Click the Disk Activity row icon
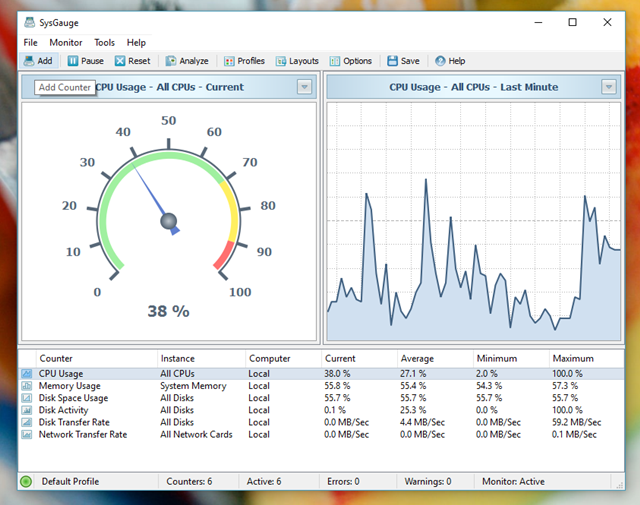 click(x=27, y=410)
